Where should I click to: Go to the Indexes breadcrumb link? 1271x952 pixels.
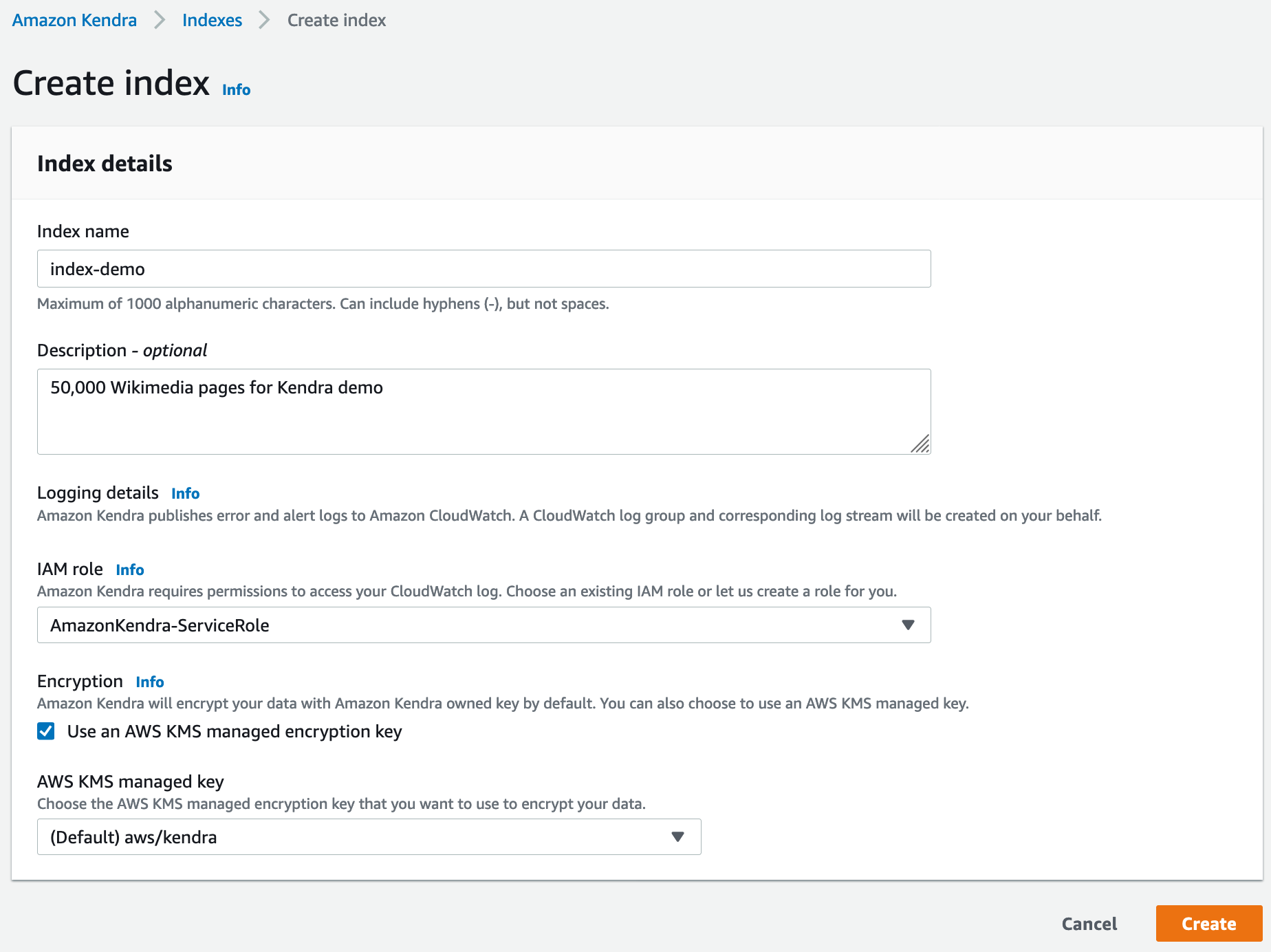[212, 20]
